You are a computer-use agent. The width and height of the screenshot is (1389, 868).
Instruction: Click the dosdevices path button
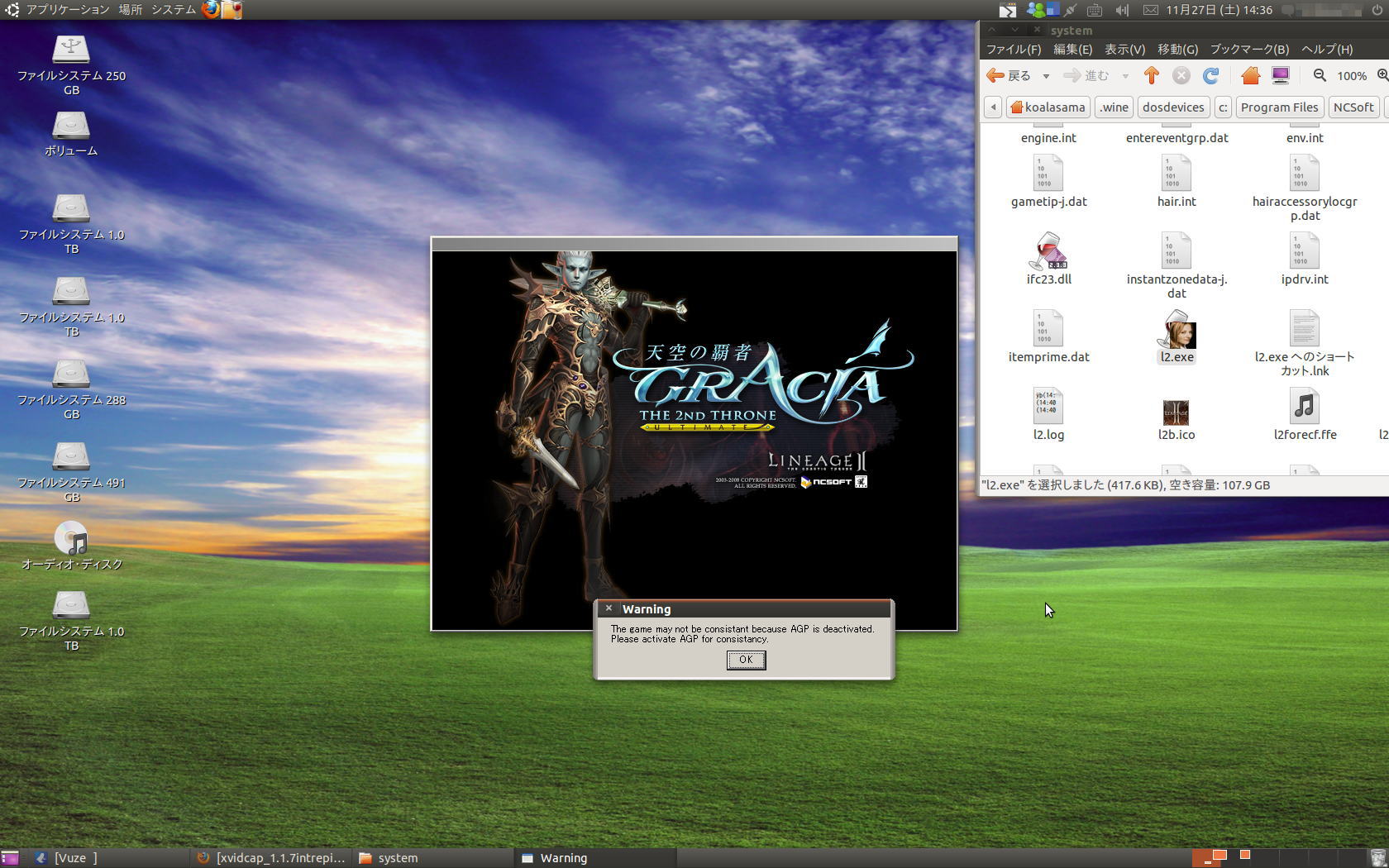1173,107
